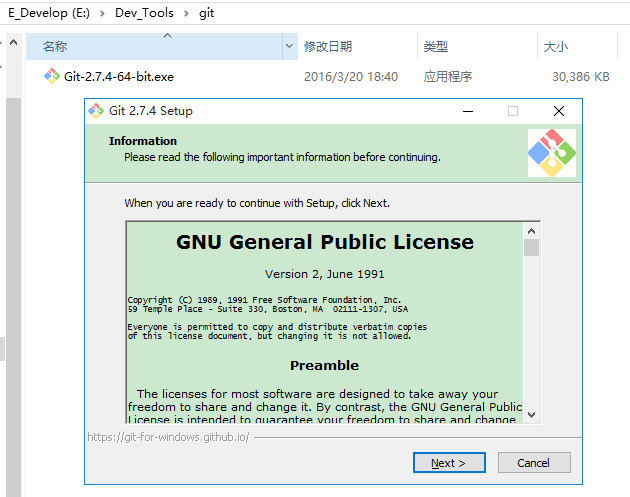Viewport: 630px width, 497px height.
Task: Expand the chevron after Dev_Tools breadcrumb
Action: point(186,13)
